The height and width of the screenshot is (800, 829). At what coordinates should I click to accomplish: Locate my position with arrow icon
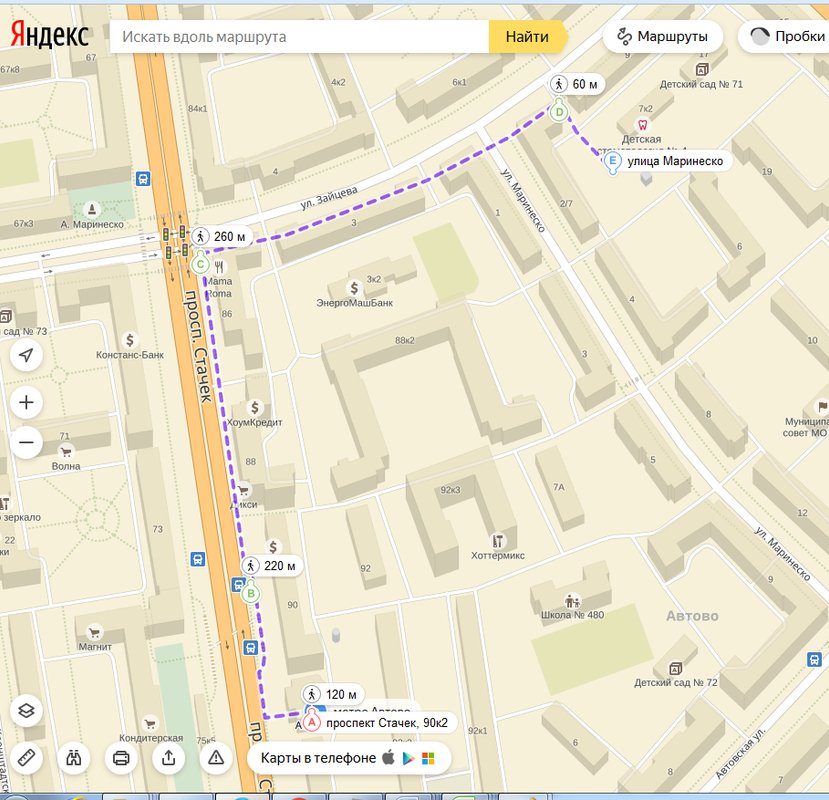26,355
